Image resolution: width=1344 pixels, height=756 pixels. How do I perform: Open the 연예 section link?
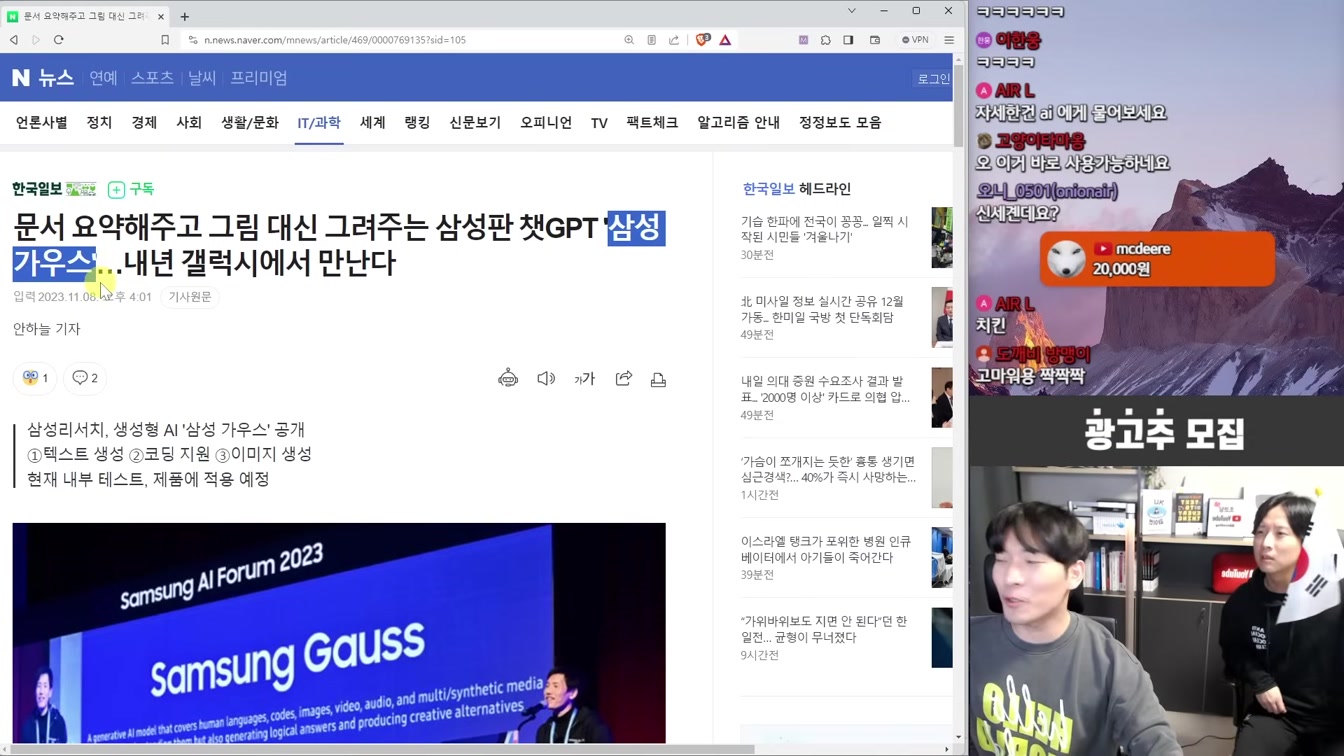[x=103, y=78]
